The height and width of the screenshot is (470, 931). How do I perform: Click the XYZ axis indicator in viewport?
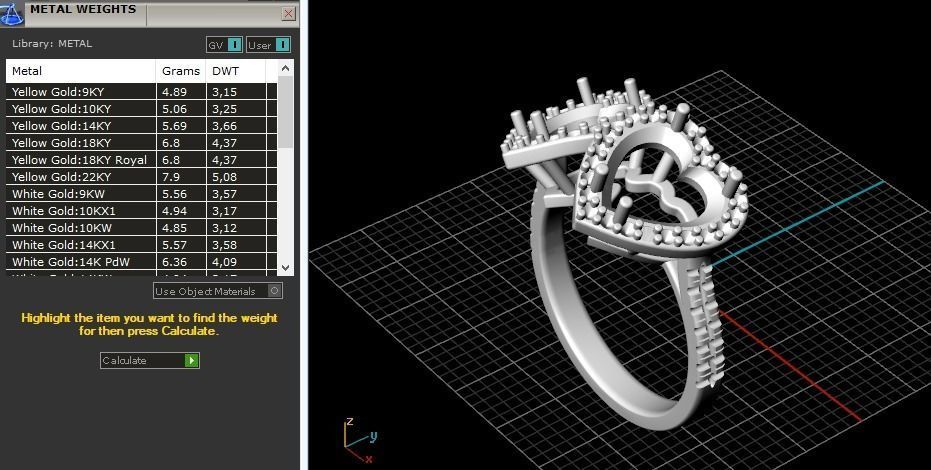click(359, 440)
